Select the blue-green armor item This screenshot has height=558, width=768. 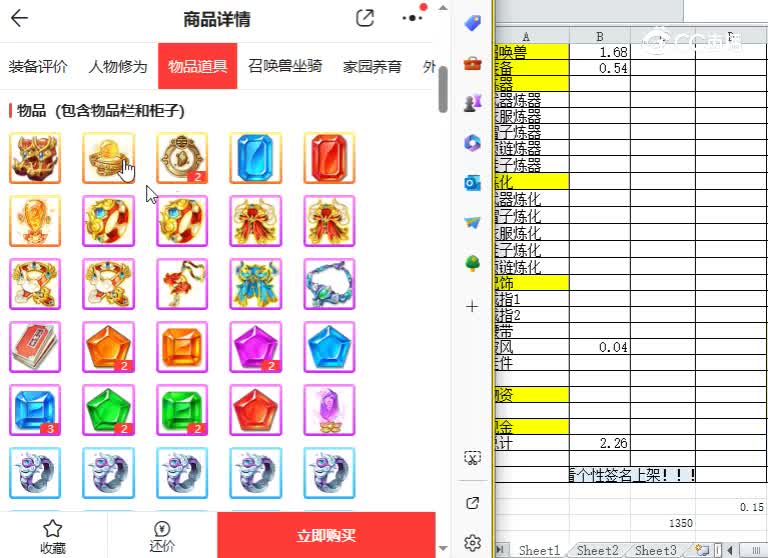pyautogui.click(x=256, y=284)
